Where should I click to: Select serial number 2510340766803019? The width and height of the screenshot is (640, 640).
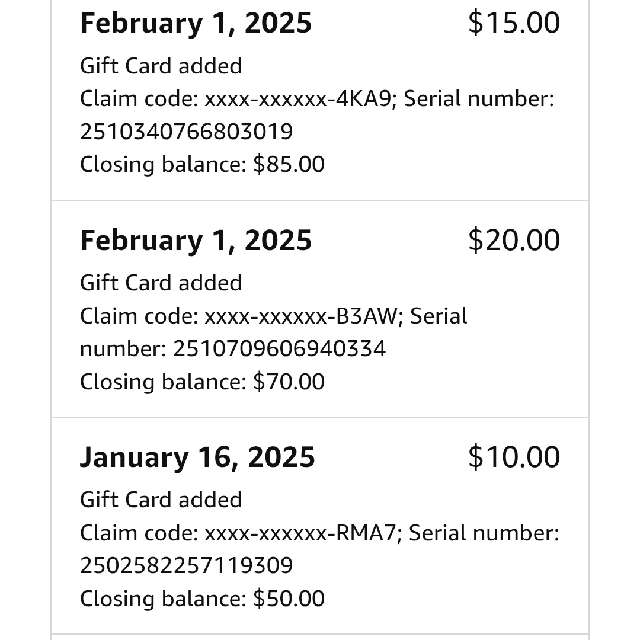186,131
